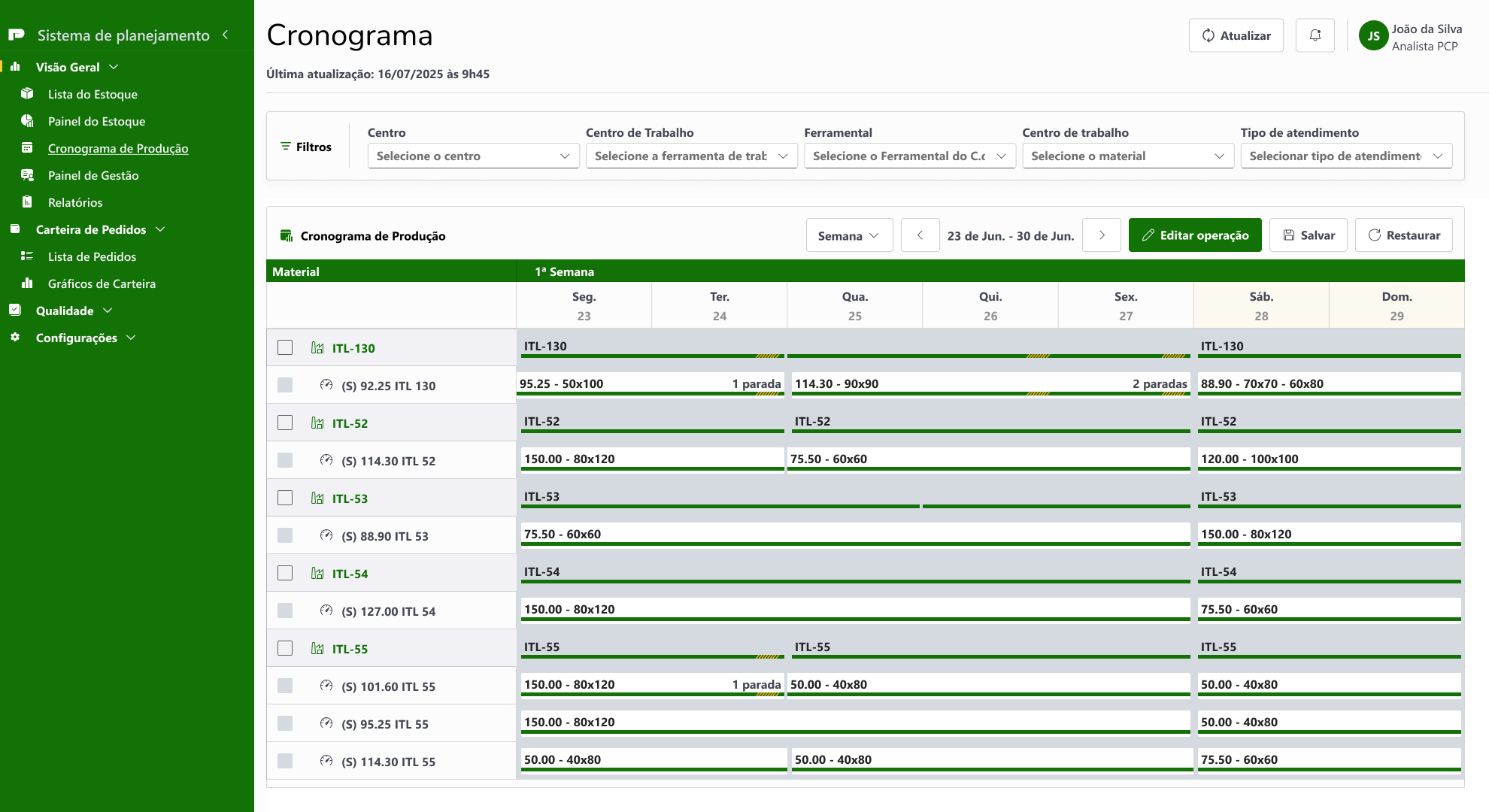Open Painel de Gestão menu item
1489x812 pixels.
pyautogui.click(x=93, y=175)
